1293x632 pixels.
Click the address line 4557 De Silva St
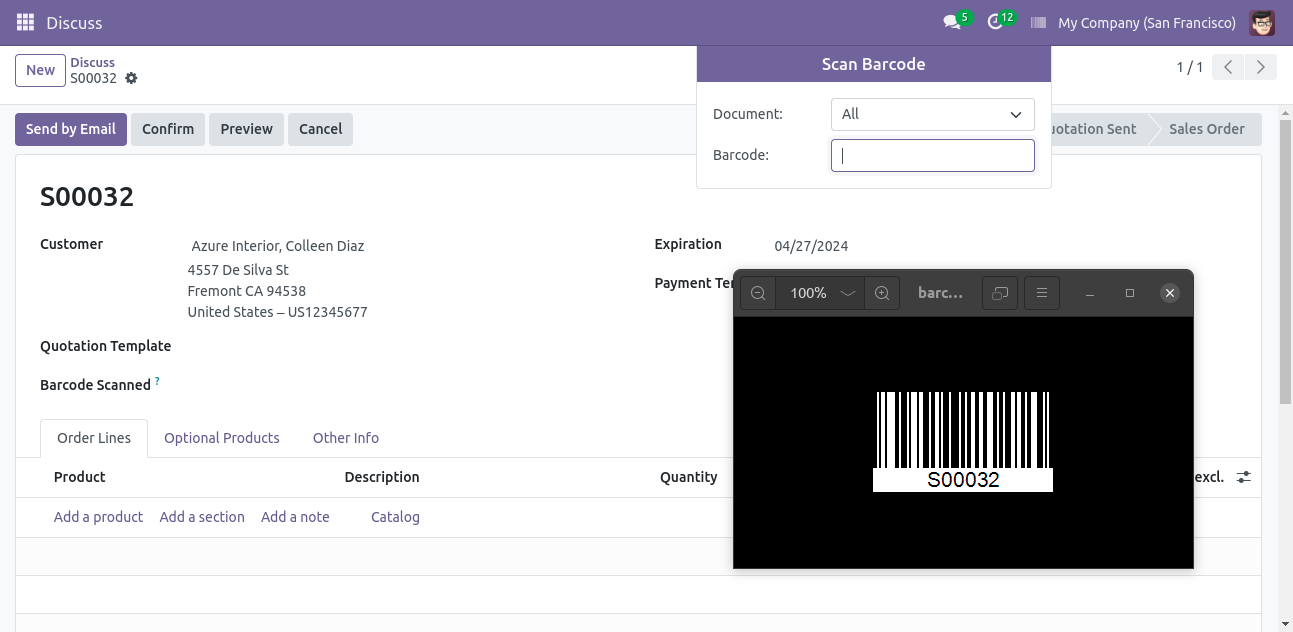click(x=238, y=270)
